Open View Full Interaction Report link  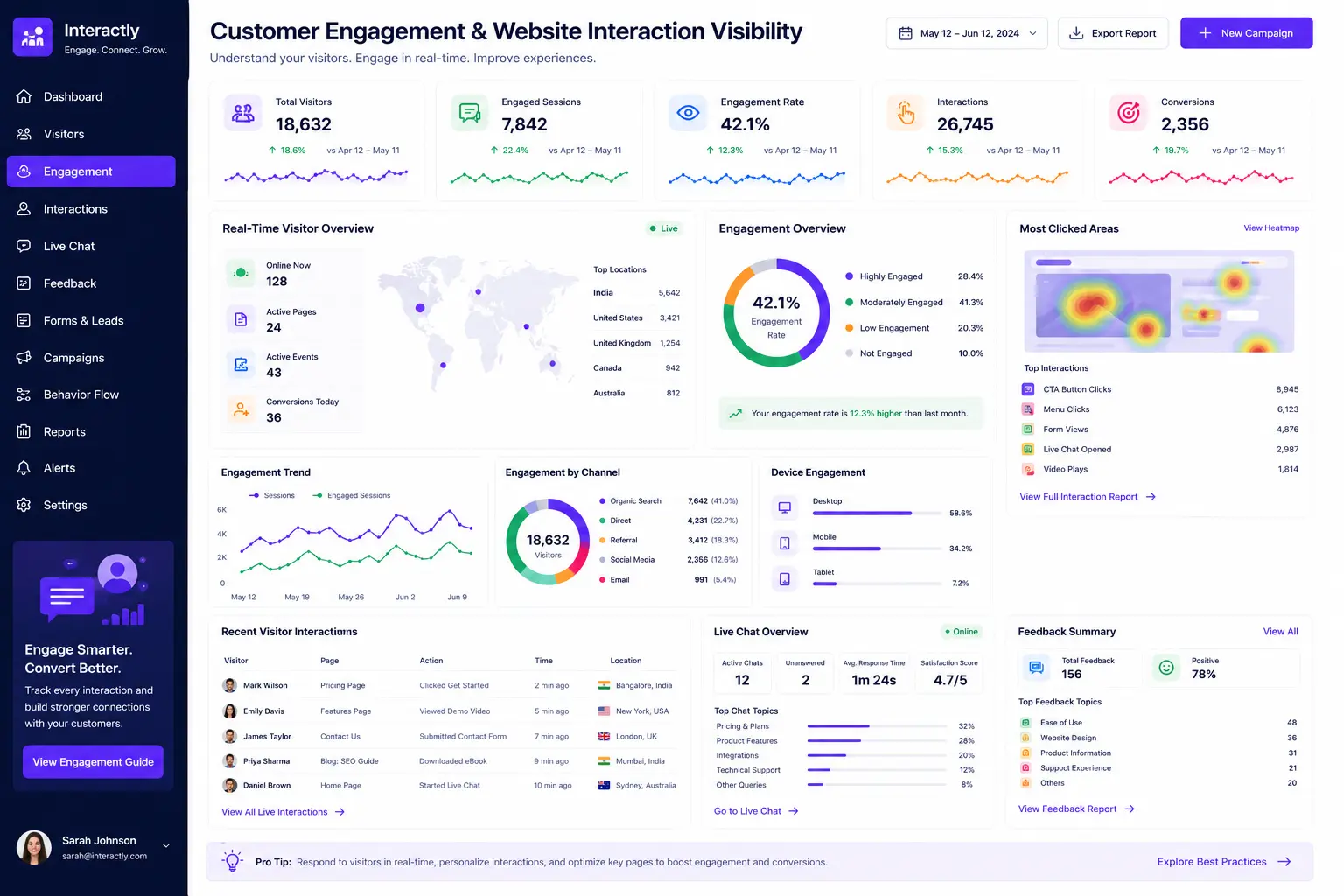pyautogui.click(x=1088, y=497)
